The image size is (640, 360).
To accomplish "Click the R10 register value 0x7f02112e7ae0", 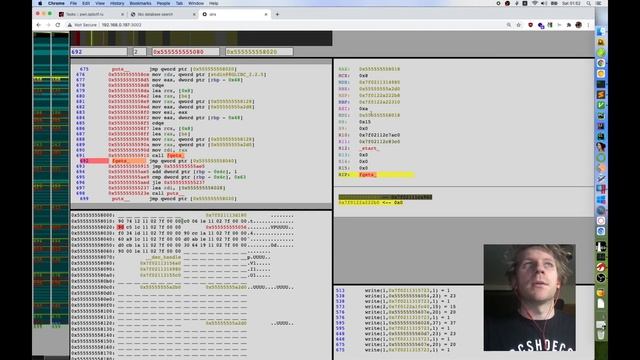I will (x=379, y=135).
